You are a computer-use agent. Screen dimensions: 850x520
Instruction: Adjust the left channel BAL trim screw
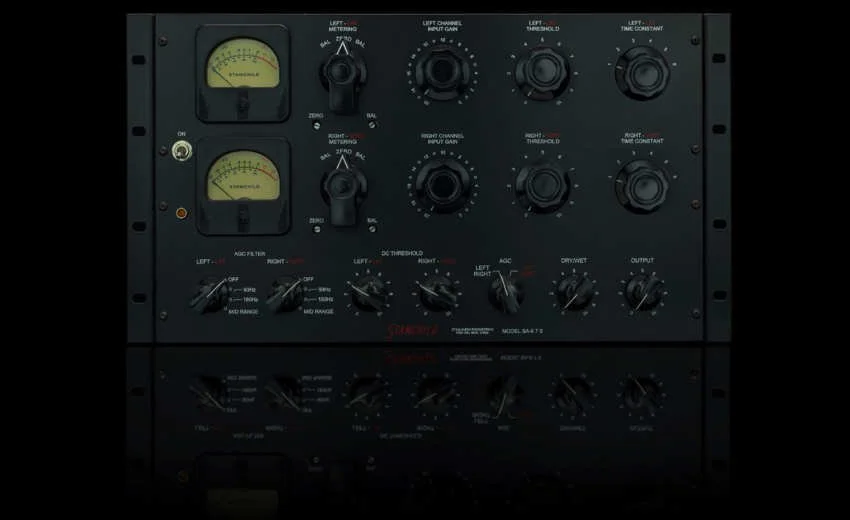pyautogui.click(x=372, y=125)
